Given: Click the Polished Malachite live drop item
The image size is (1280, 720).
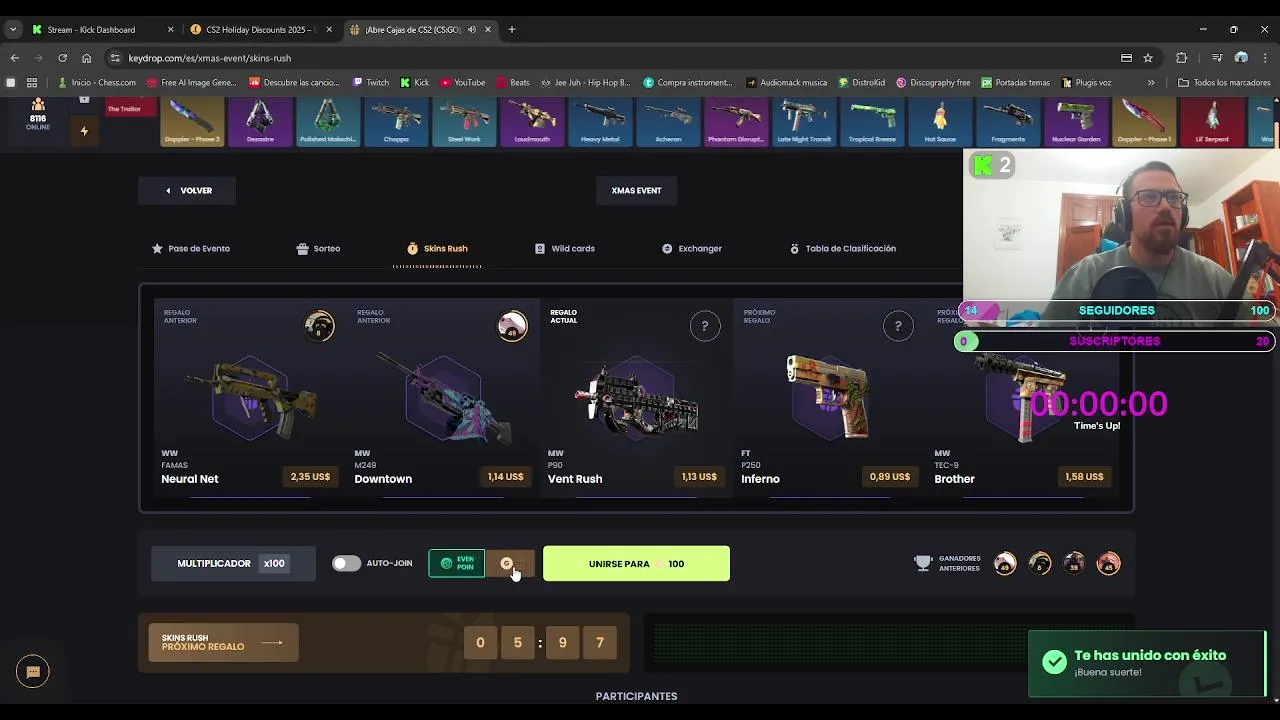Looking at the screenshot, I should coord(328,122).
